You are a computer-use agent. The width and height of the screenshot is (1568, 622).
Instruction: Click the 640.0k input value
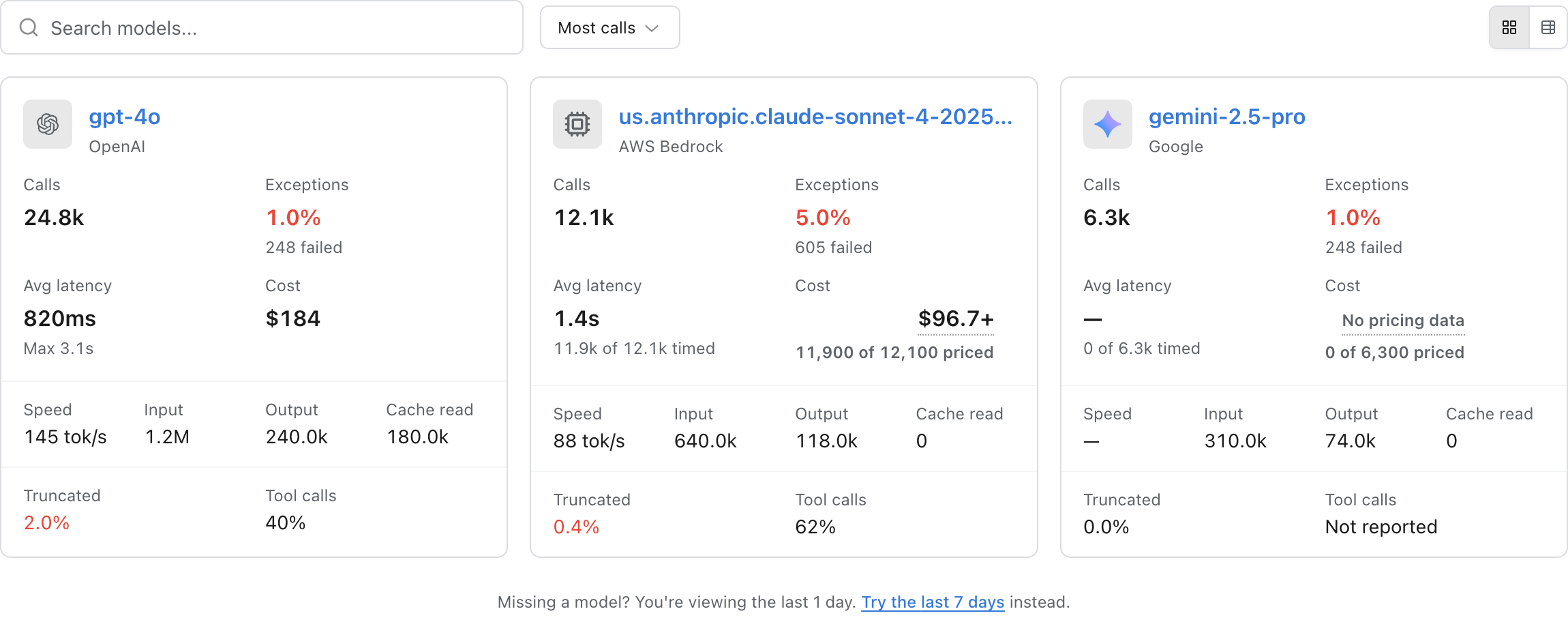pos(706,441)
